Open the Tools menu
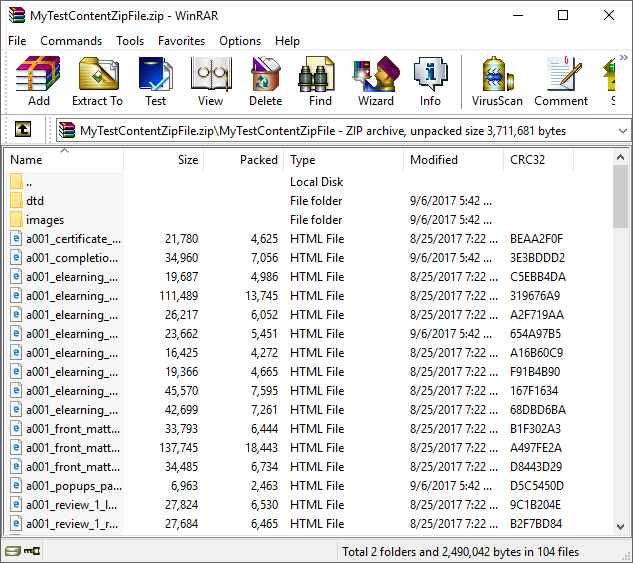Screen dimensions: 633x563 (130, 41)
